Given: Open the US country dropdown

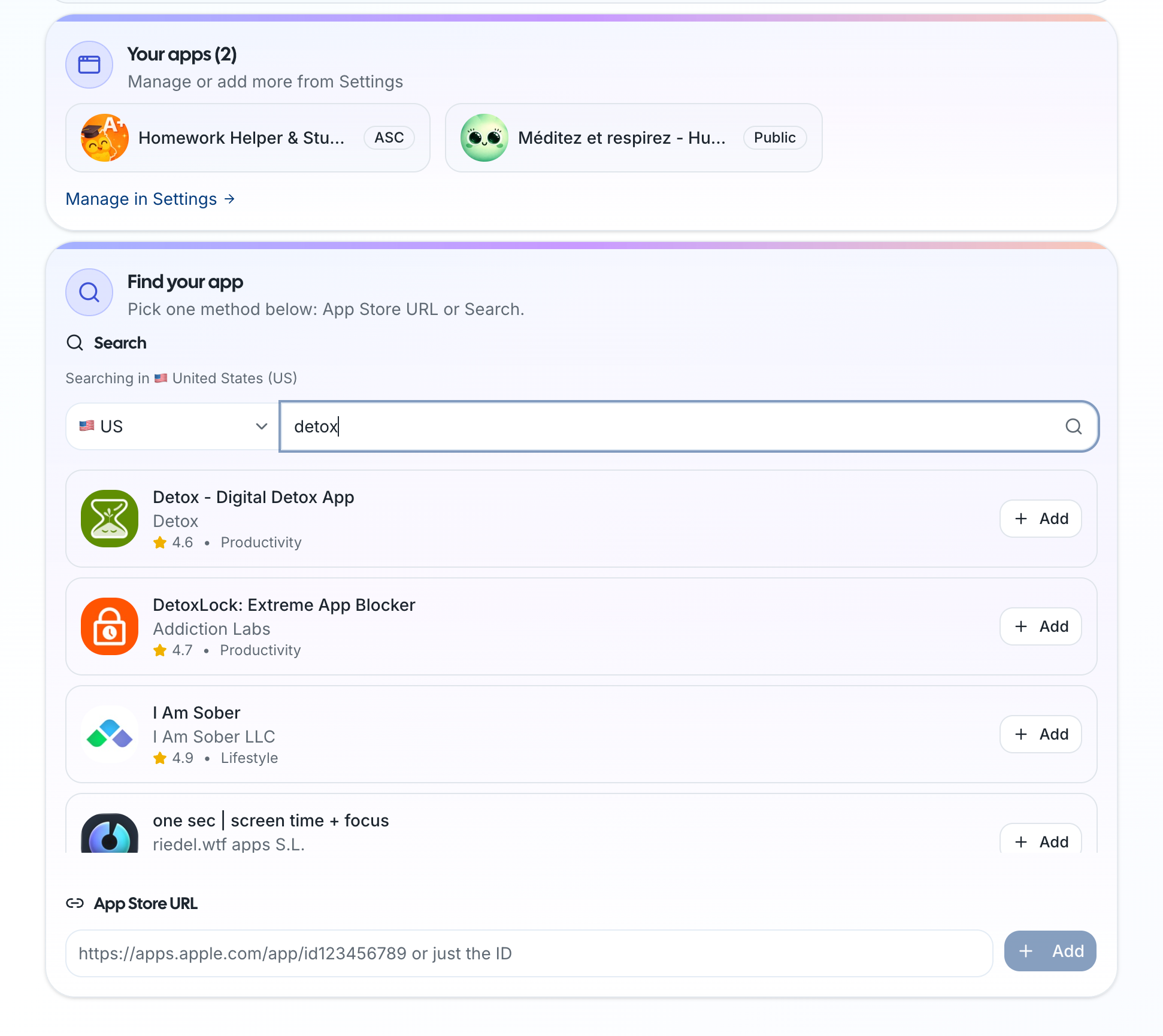Looking at the screenshot, I should [172, 426].
